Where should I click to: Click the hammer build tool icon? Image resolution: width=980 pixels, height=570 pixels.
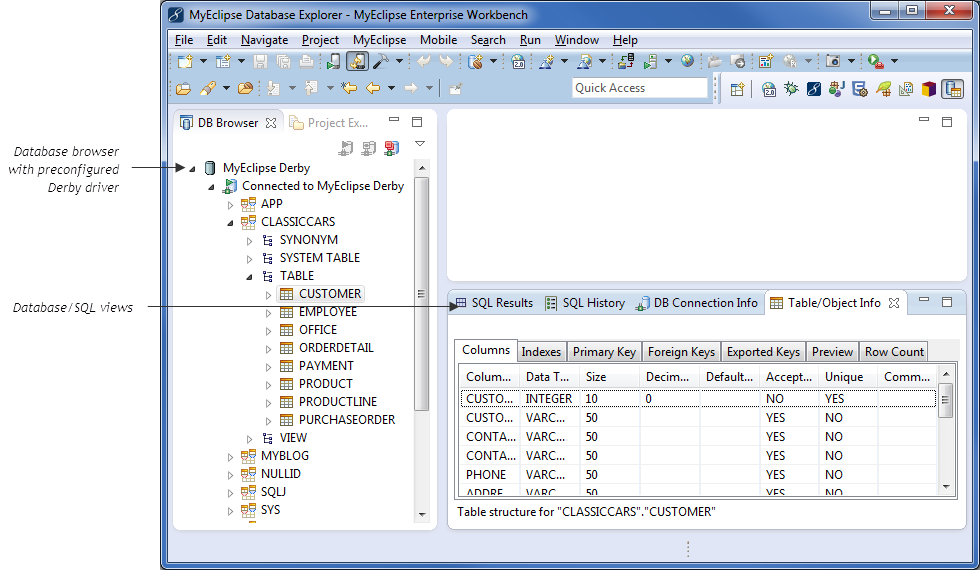(x=381, y=62)
